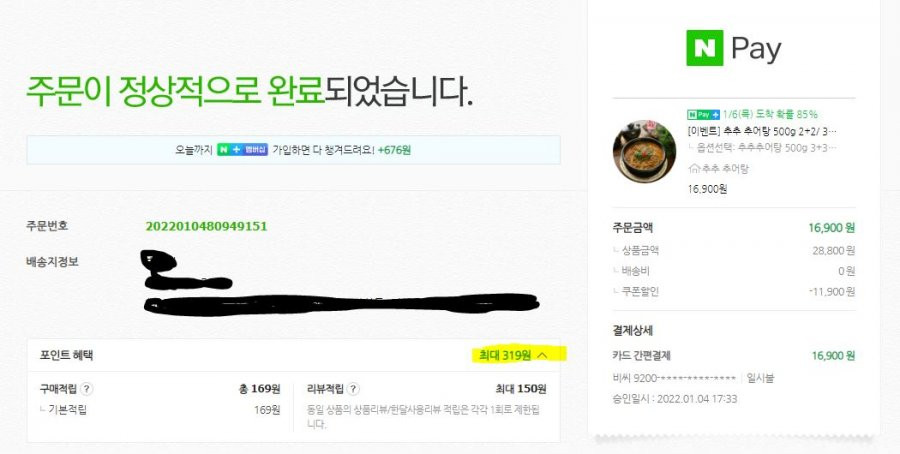The height and width of the screenshot is (454, 900).
Task: Open order number 2022010480949151 link
Action: [x=206, y=226]
